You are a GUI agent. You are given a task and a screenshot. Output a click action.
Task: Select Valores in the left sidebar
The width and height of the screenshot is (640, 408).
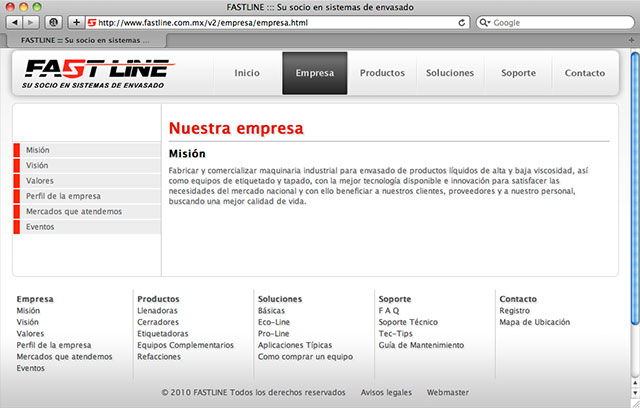pos(87,181)
